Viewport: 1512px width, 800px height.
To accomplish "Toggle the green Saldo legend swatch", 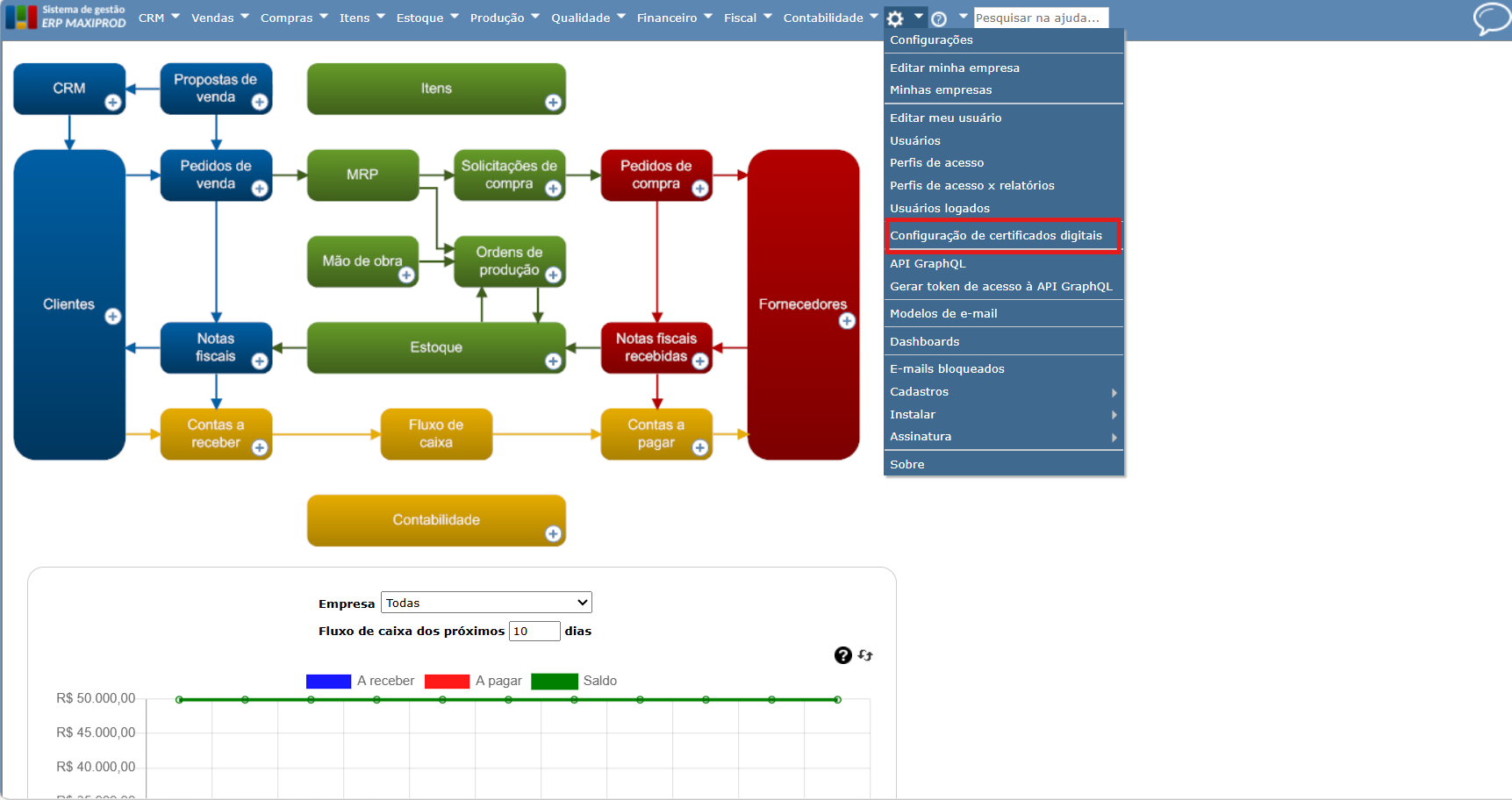I will click(555, 682).
